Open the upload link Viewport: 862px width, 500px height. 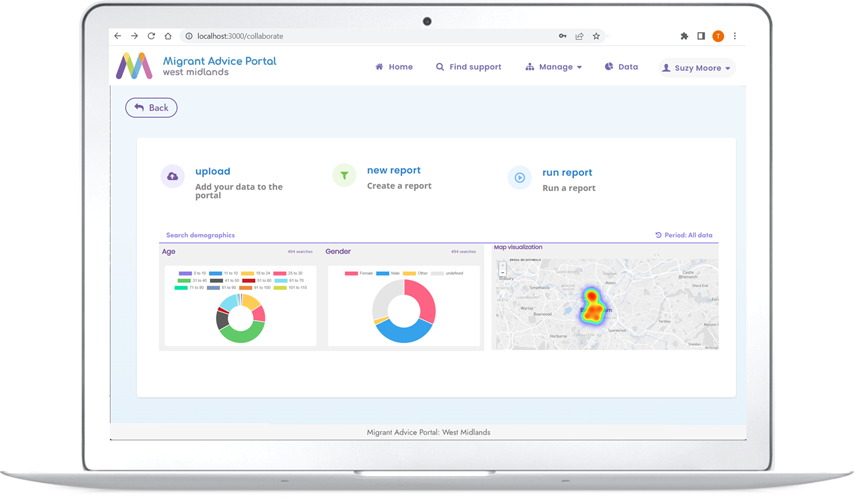[x=213, y=171]
